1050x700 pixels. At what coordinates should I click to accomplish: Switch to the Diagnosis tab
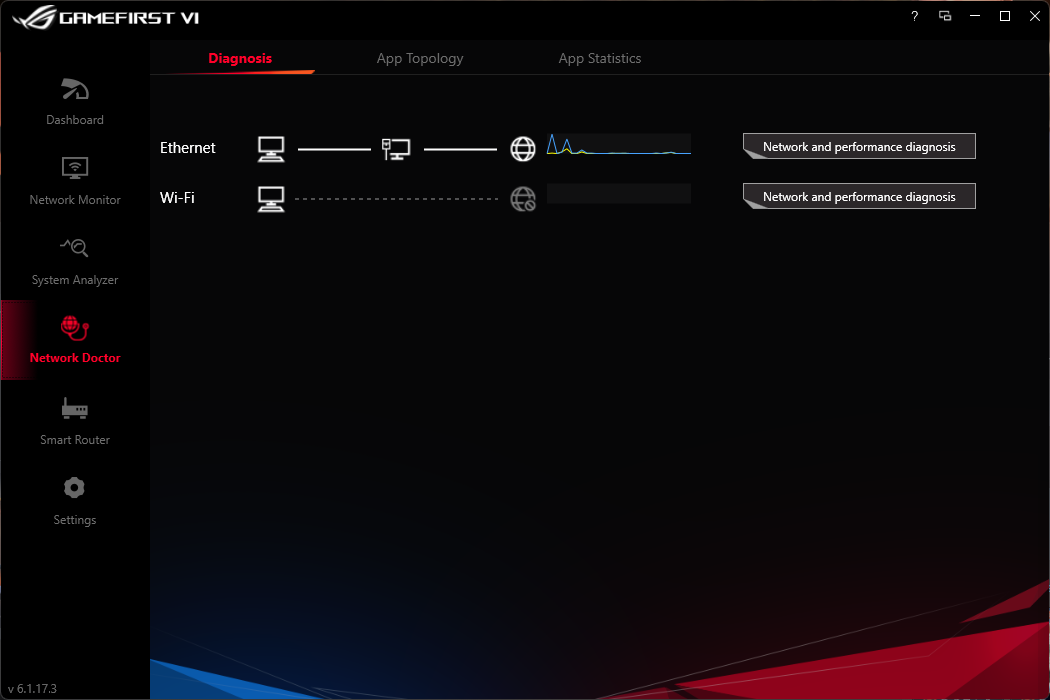[x=240, y=58]
